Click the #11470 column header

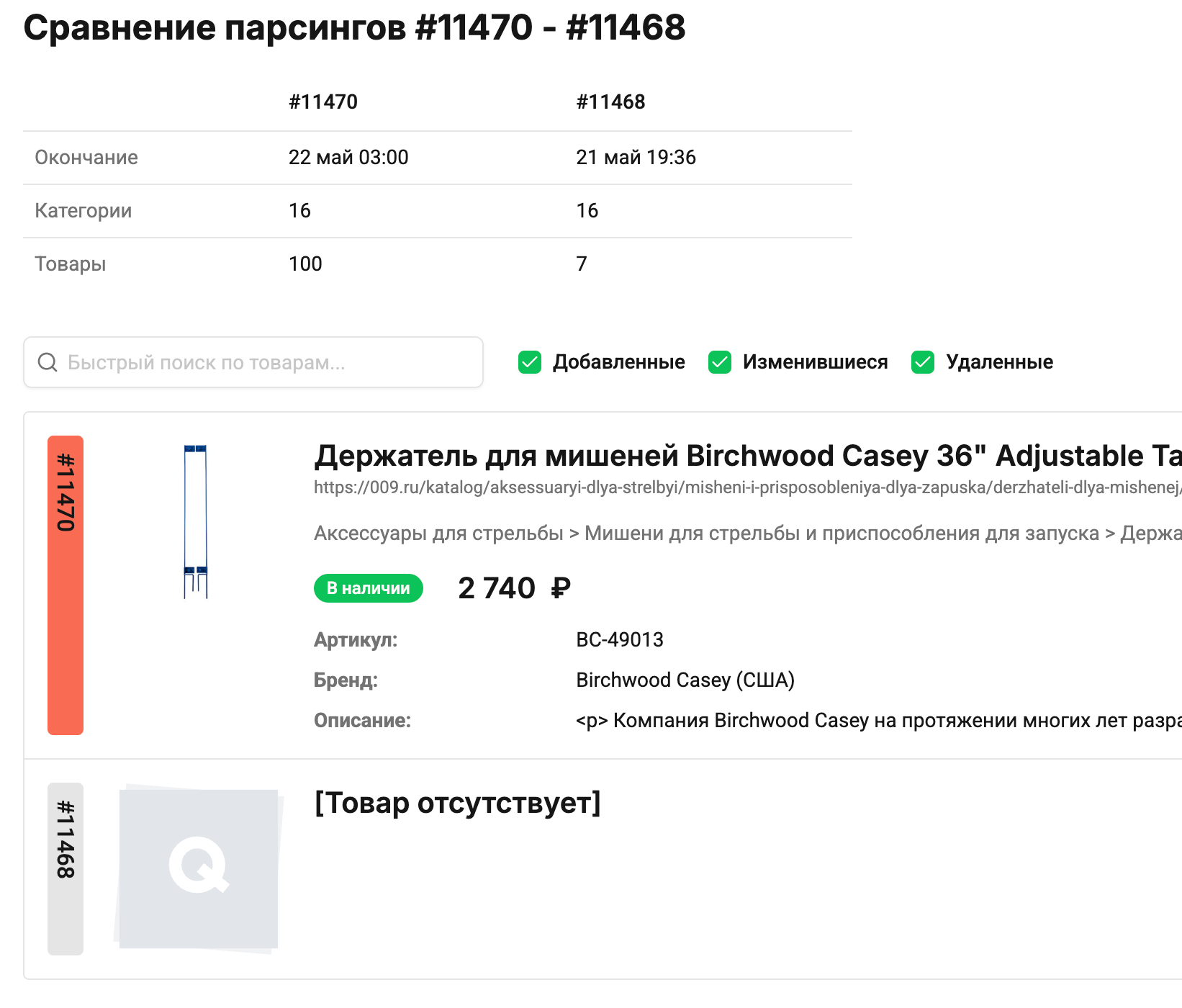coord(323,102)
